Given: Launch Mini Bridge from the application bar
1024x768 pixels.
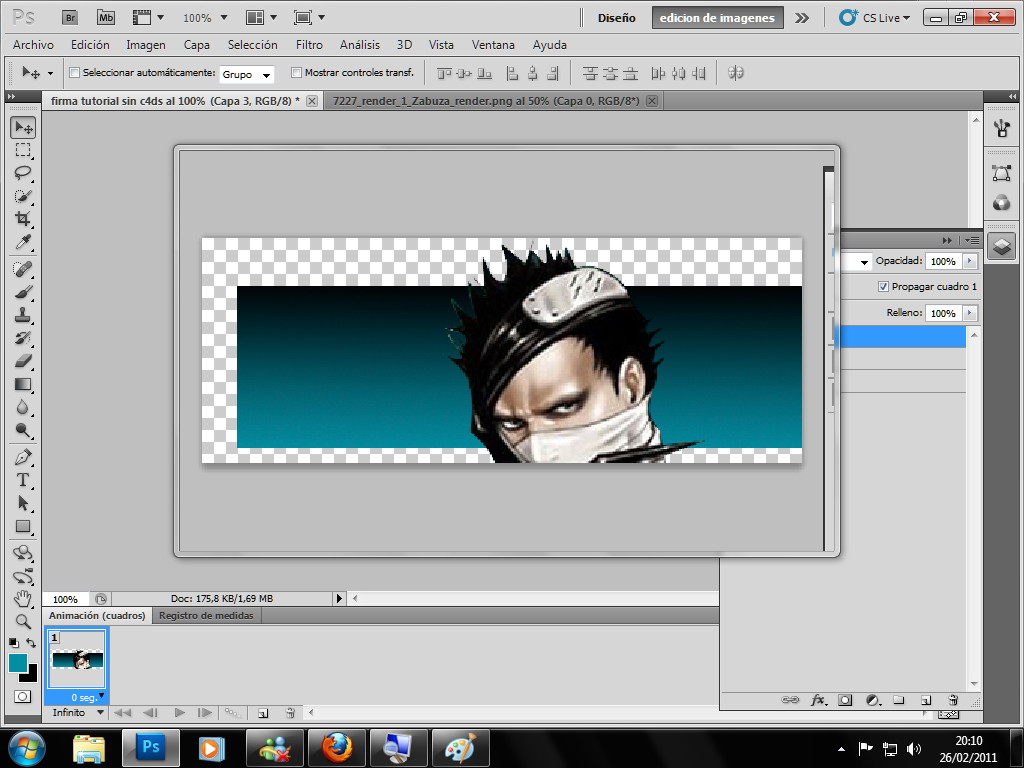Looking at the screenshot, I should coord(106,18).
